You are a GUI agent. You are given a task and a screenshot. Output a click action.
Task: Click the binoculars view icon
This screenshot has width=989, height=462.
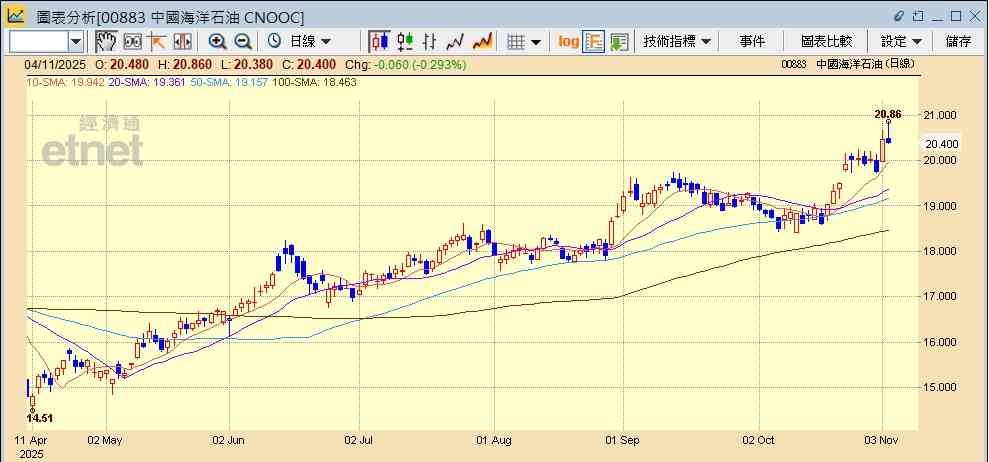coord(132,41)
